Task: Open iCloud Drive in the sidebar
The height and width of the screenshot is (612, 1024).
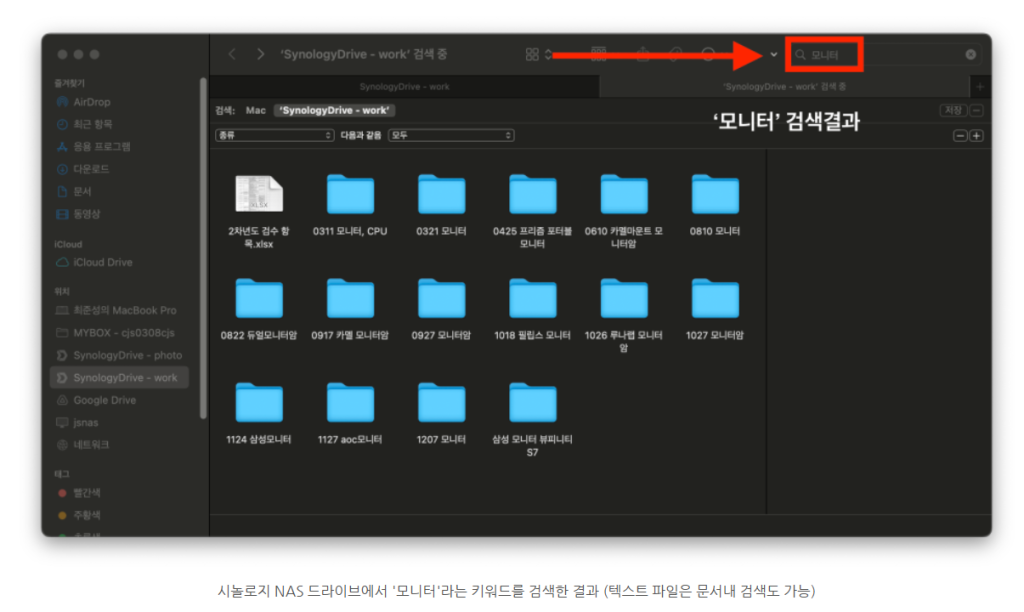Action: (104, 262)
